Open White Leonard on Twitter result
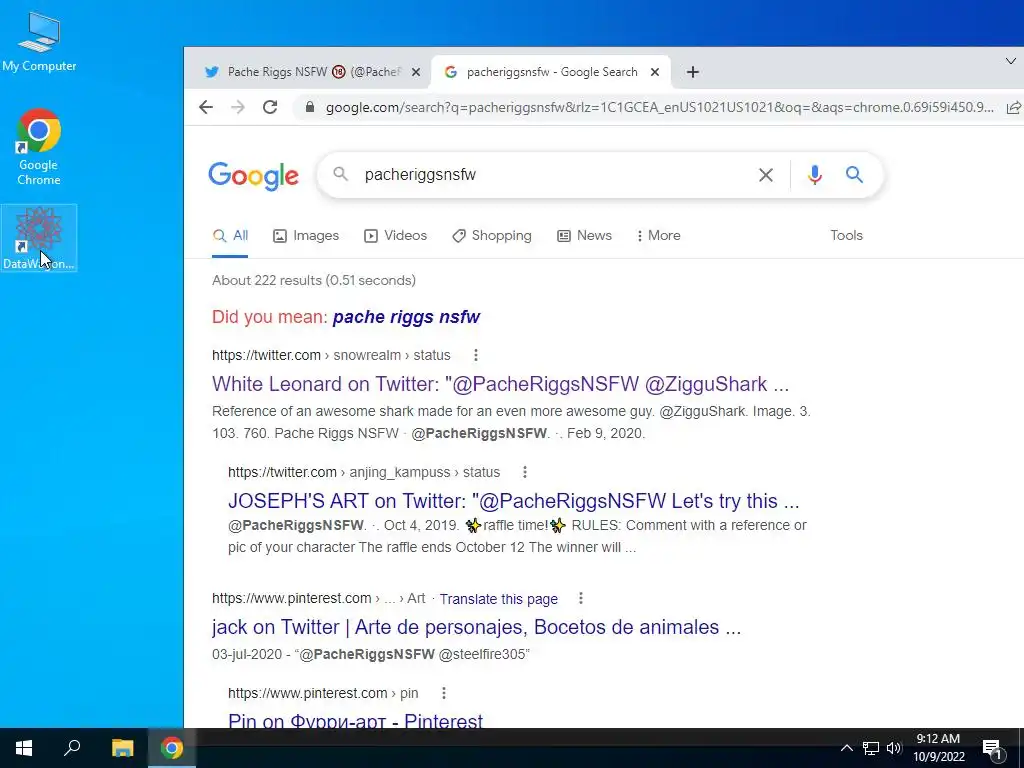Screen dimensions: 1024x768 (x=500, y=384)
